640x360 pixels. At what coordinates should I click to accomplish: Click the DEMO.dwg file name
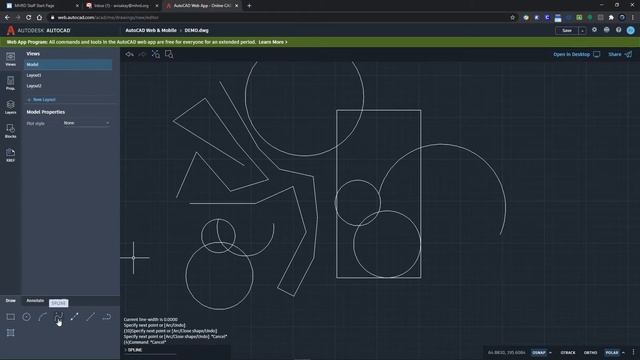pos(196,30)
